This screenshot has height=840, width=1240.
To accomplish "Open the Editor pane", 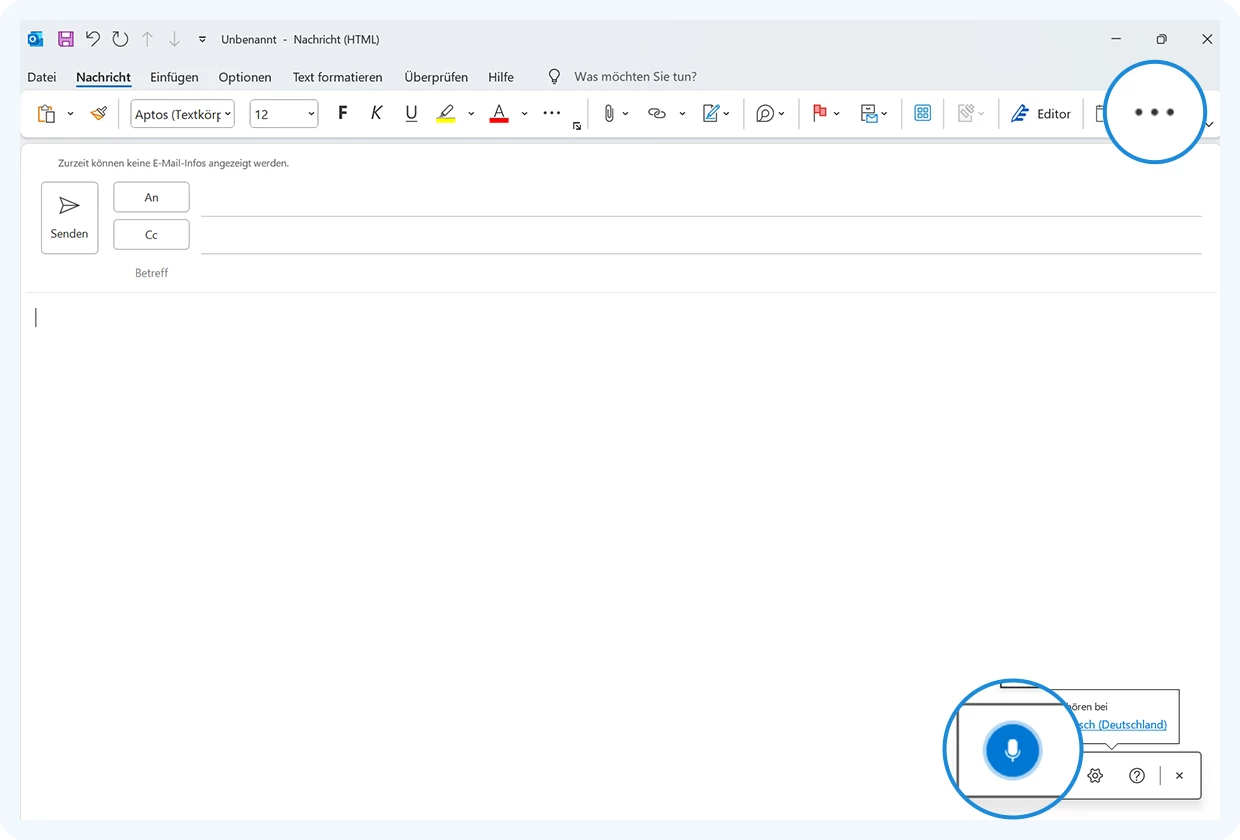I will point(1041,113).
